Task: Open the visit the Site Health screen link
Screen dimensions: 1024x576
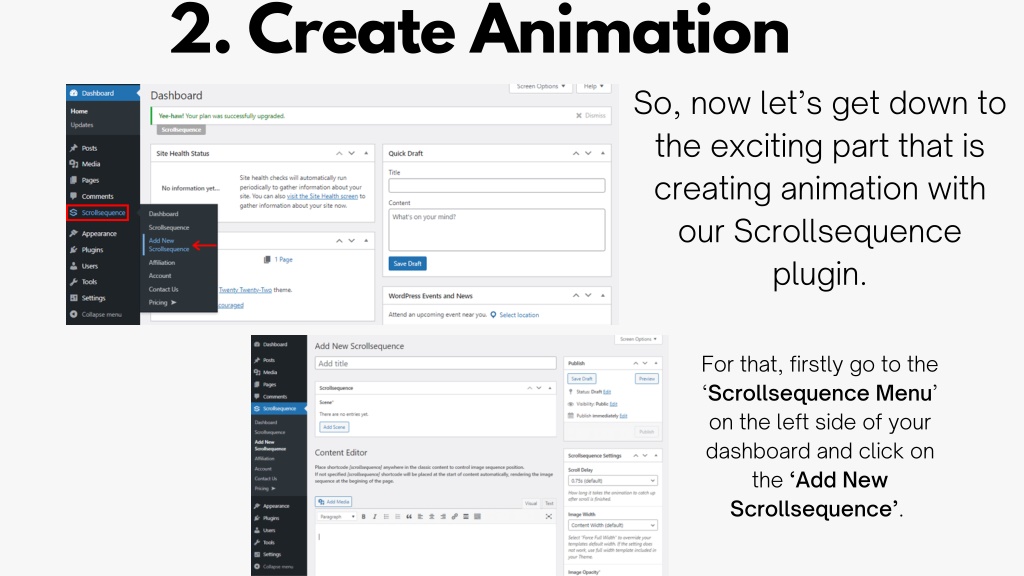Action: (322, 196)
